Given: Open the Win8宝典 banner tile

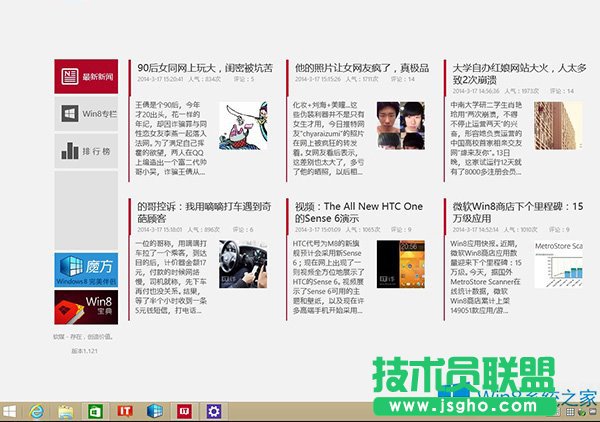Looking at the screenshot, I should pos(86,307).
